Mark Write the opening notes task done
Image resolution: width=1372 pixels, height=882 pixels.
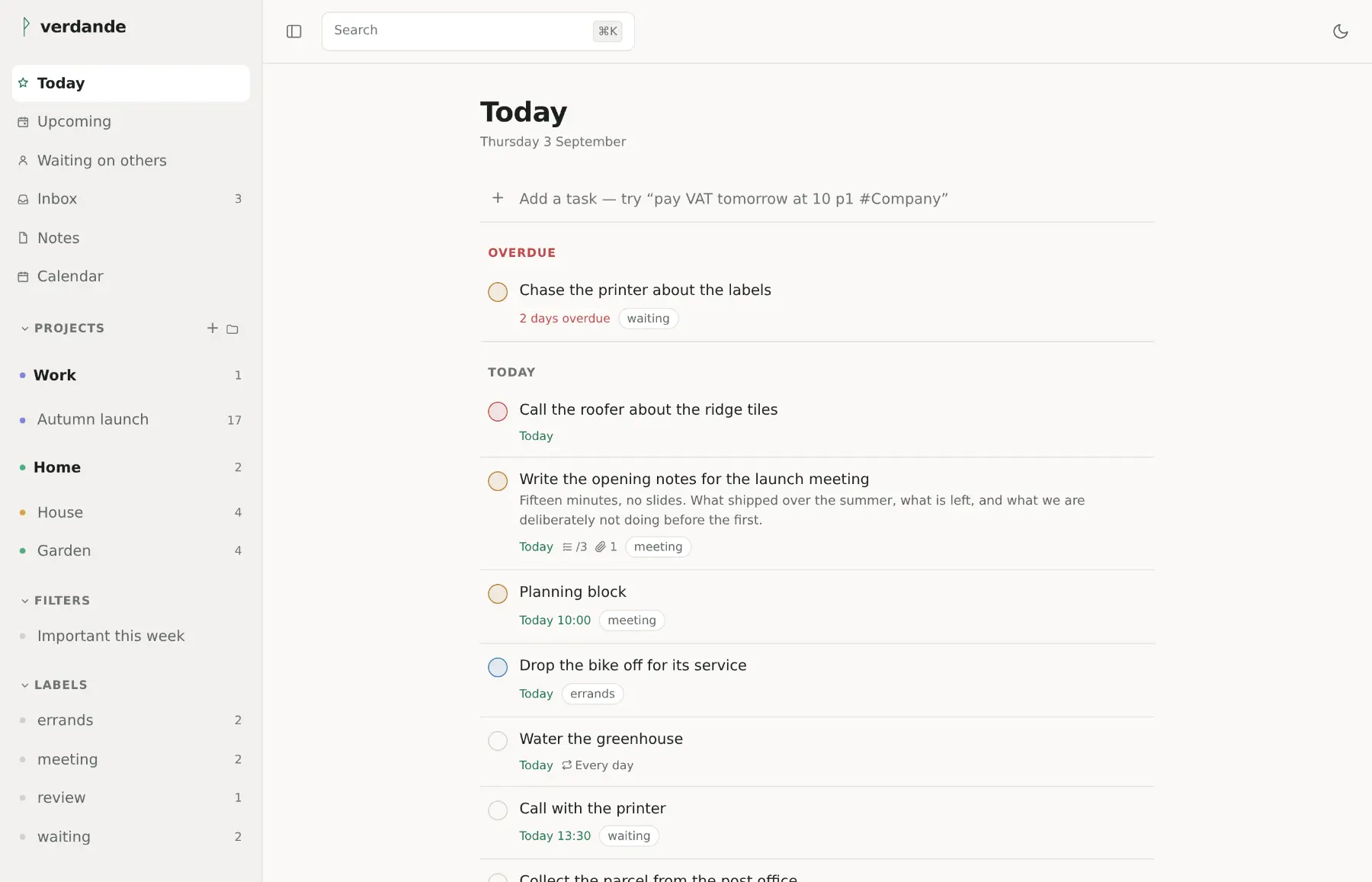498,481
